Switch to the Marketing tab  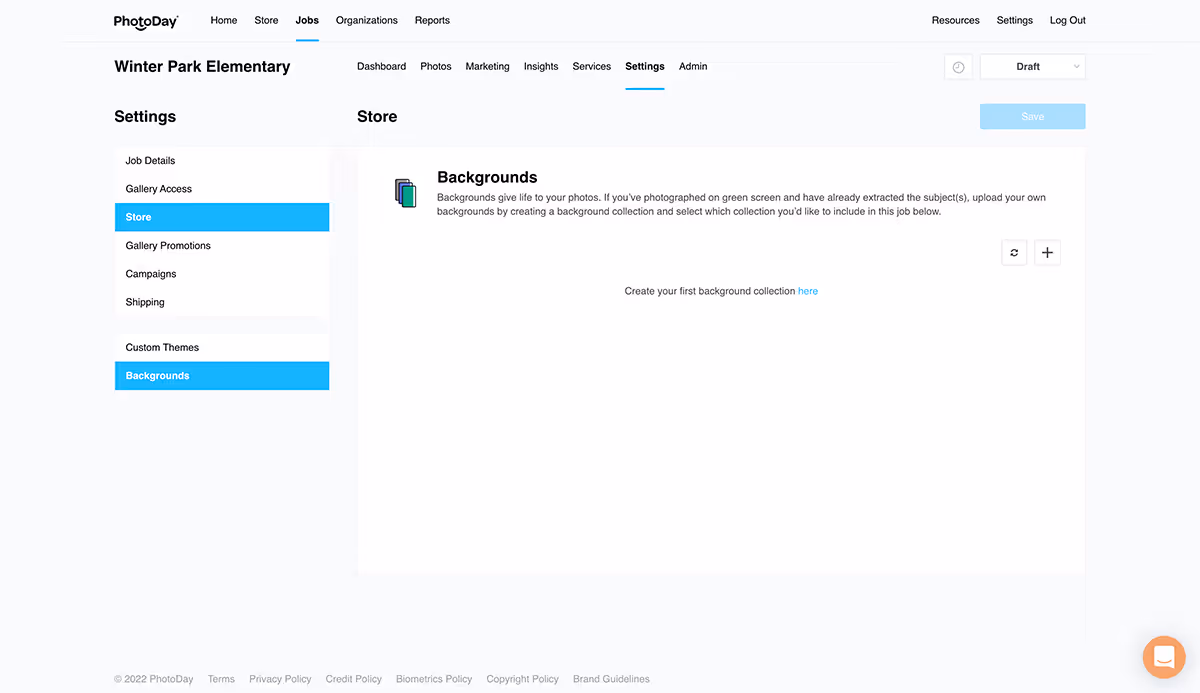click(x=487, y=66)
